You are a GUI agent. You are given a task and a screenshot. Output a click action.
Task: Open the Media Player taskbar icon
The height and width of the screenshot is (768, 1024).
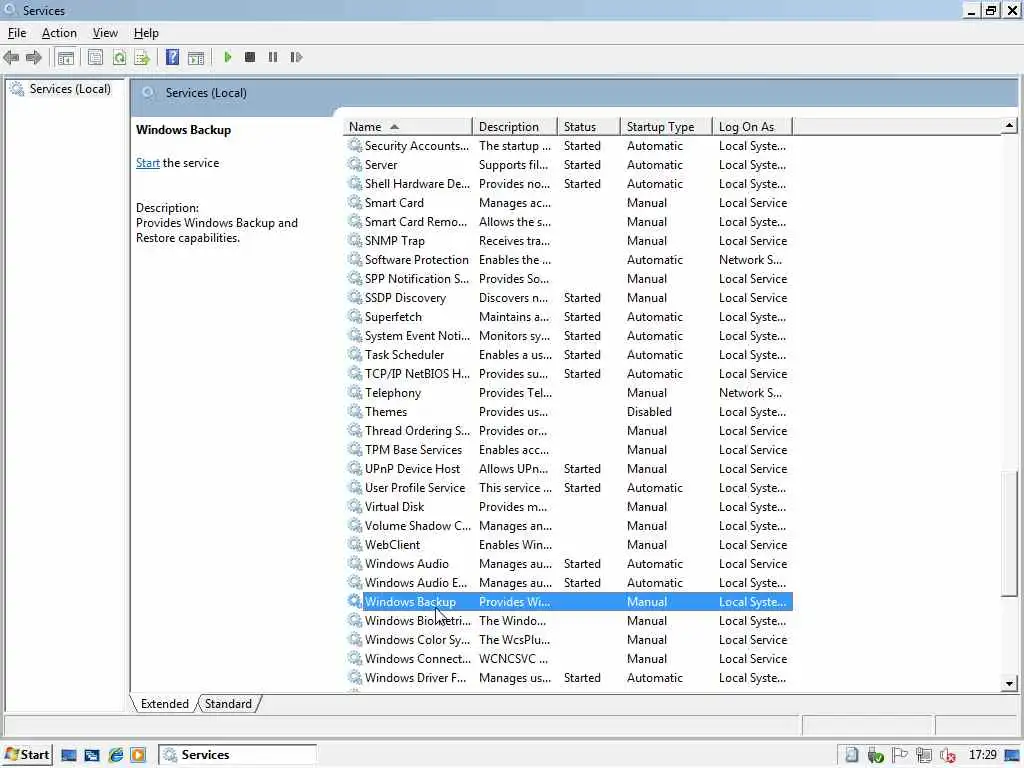click(x=138, y=755)
